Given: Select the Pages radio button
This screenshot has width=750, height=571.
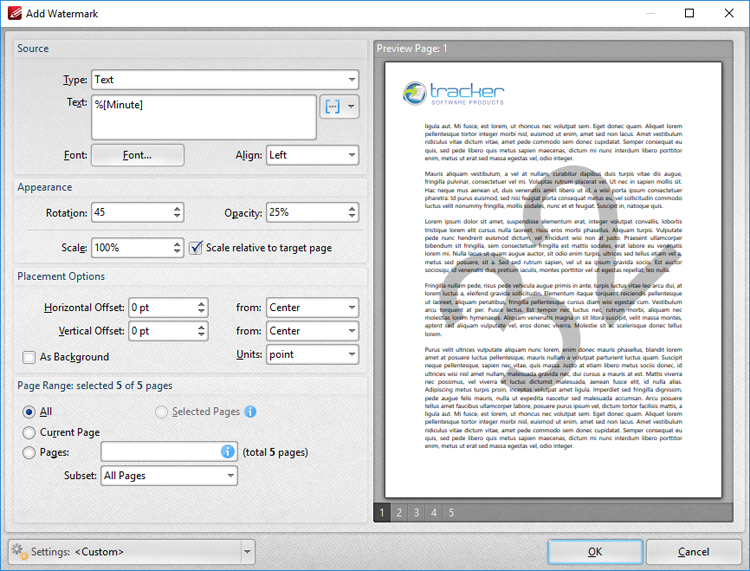Looking at the screenshot, I should (29, 452).
